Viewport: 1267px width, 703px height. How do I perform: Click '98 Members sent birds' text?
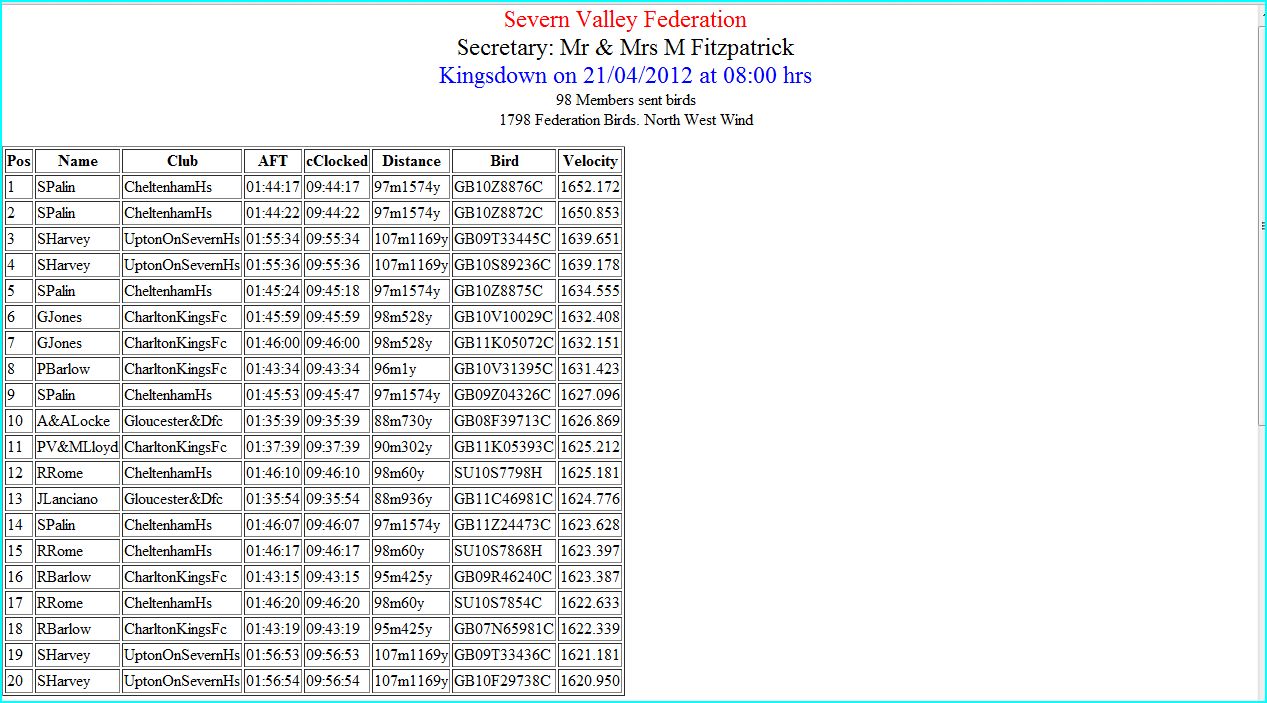(x=626, y=100)
